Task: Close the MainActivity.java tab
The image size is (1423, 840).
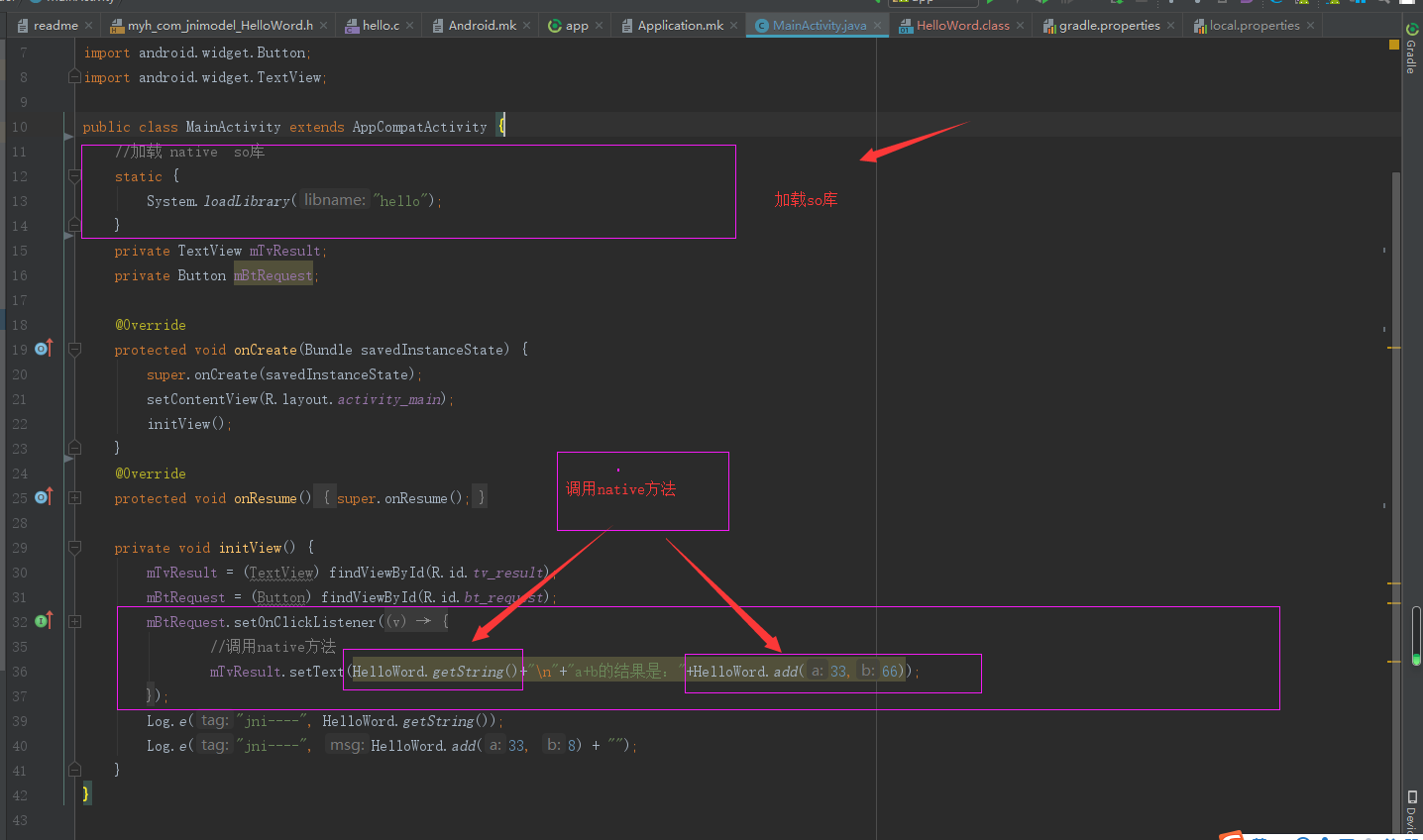Action: pyautogui.click(x=877, y=26)
